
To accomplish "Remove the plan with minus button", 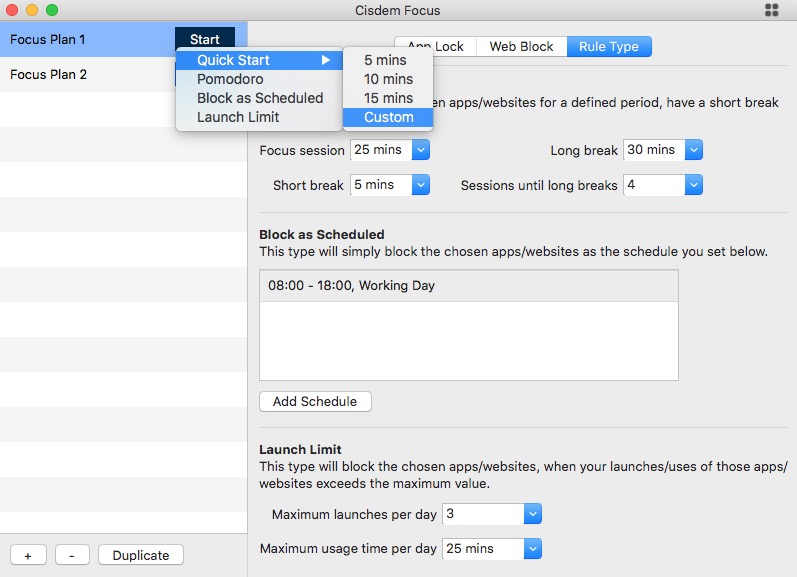I will (x=72, y=555).
